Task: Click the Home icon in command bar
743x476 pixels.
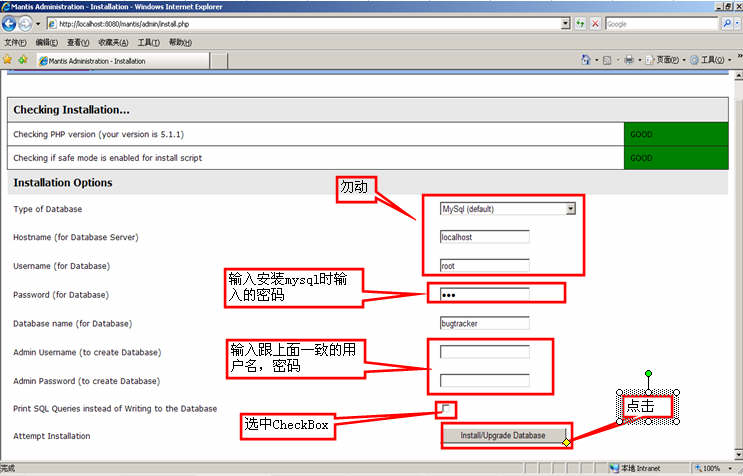Action: (586, 60)
